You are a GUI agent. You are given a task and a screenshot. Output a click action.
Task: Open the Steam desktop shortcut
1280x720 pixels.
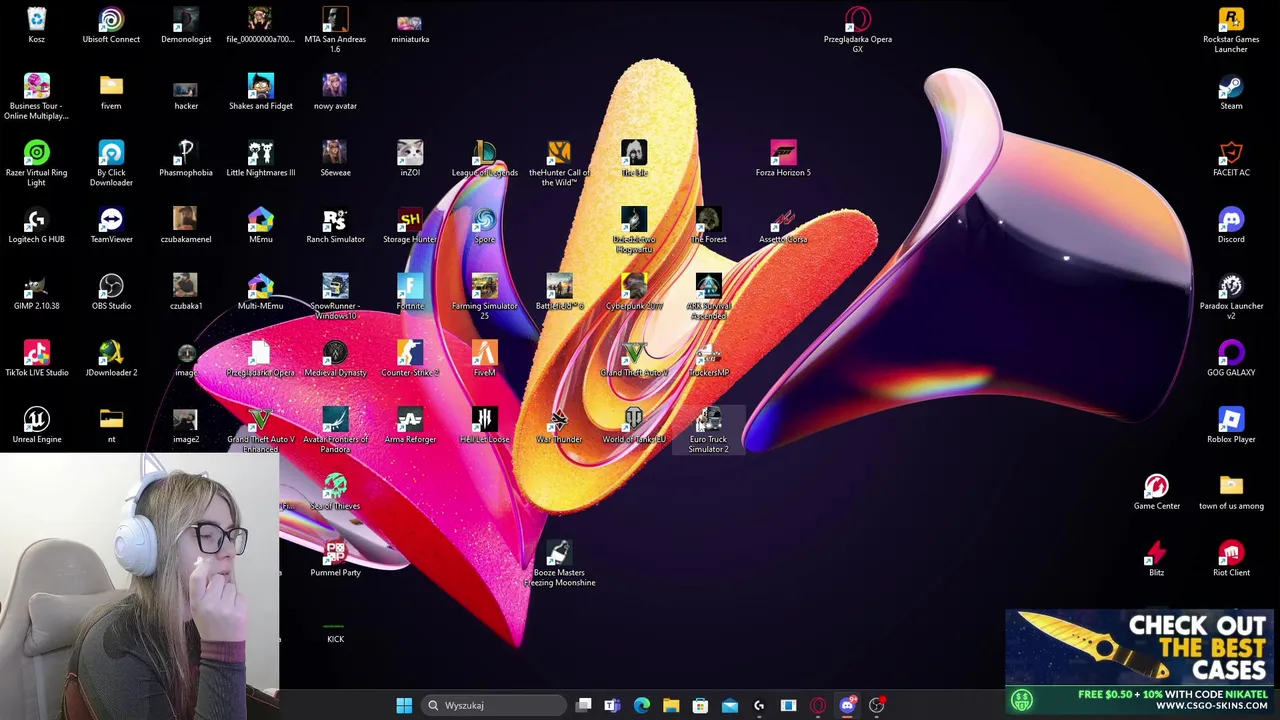coord(1231,93)
